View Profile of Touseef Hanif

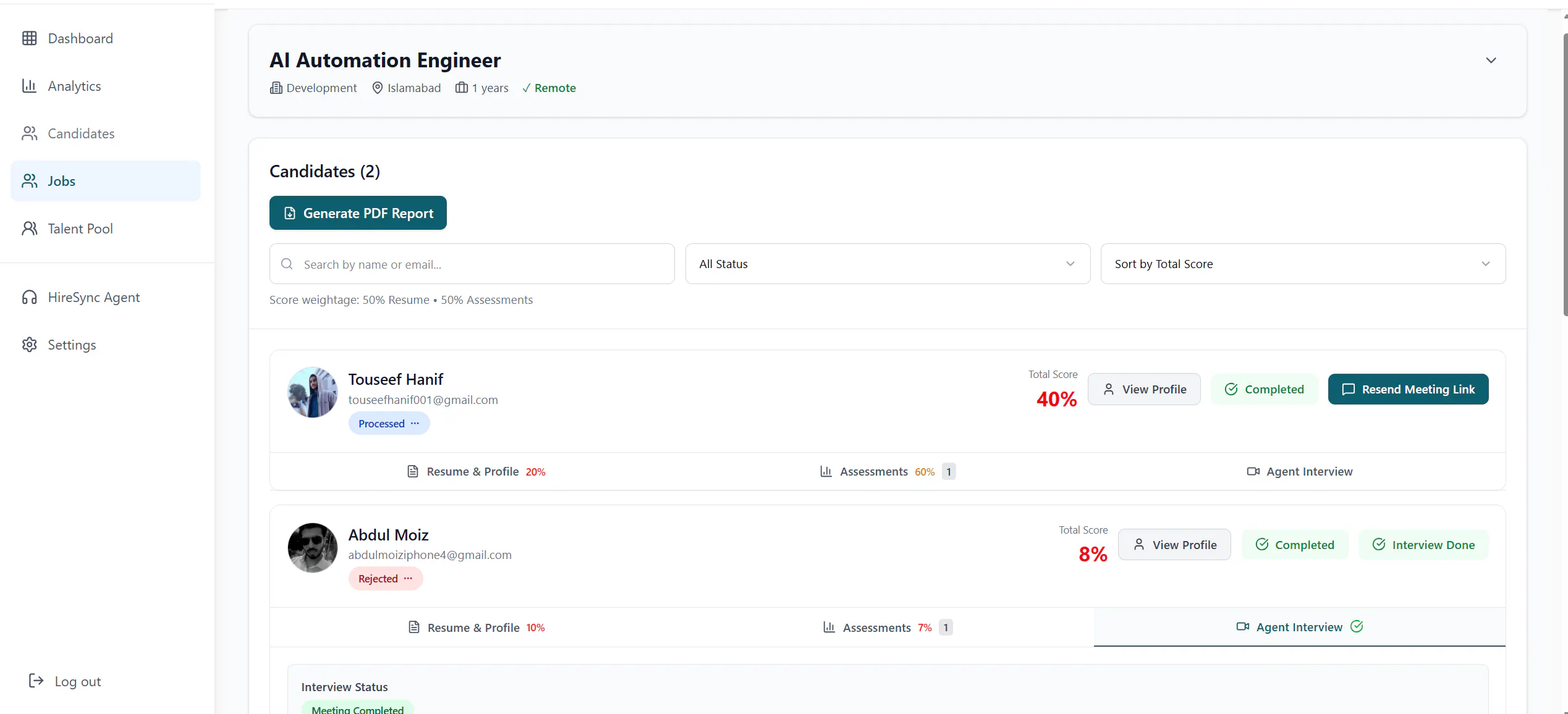(1144, 389)
